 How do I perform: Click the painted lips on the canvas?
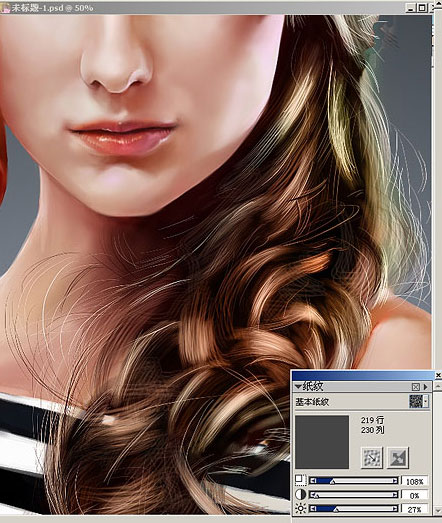point(122,137)
